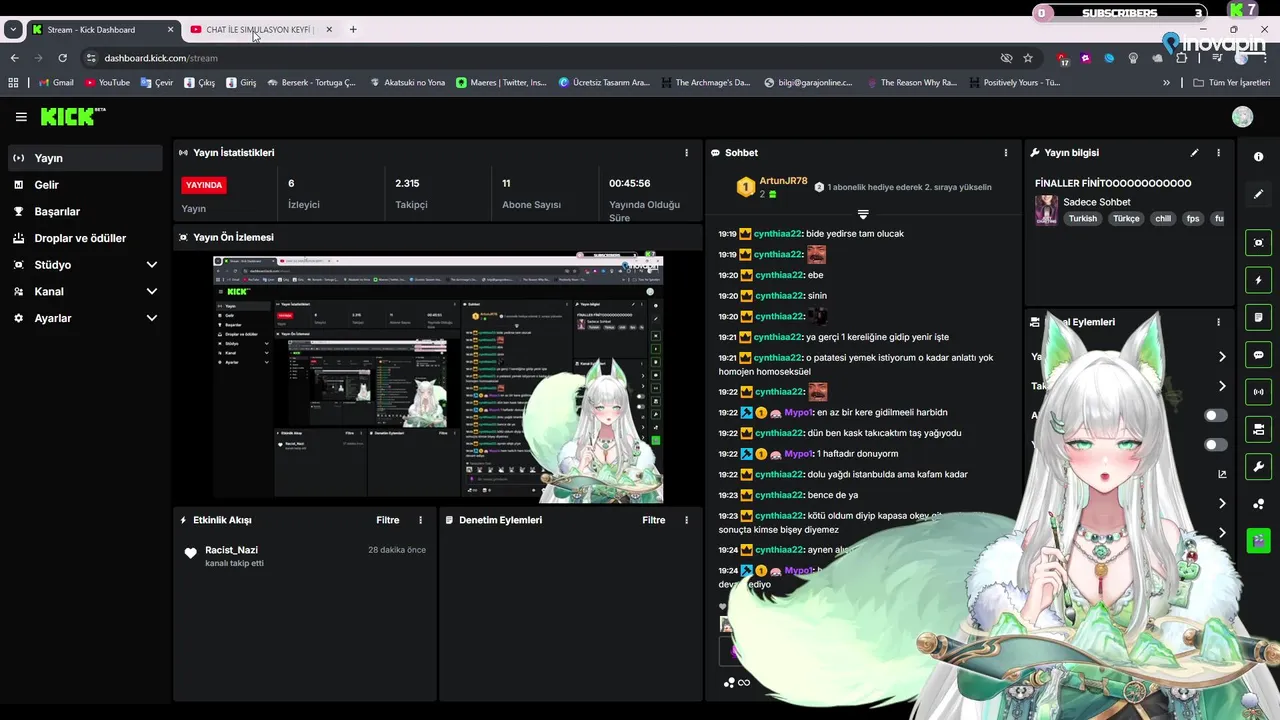The height and width of the screenshot is (720, 1280).
Task: Open Gelir in the sidebar
Action: click(x=85, y=185)
